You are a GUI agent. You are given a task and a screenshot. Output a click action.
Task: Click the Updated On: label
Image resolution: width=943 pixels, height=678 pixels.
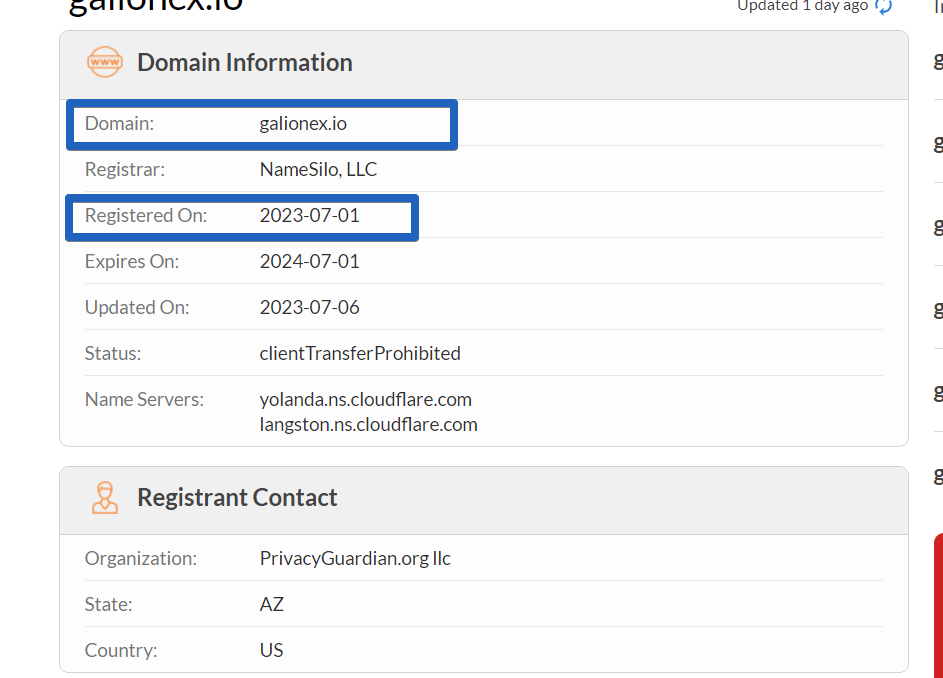[x=137, y=307]
